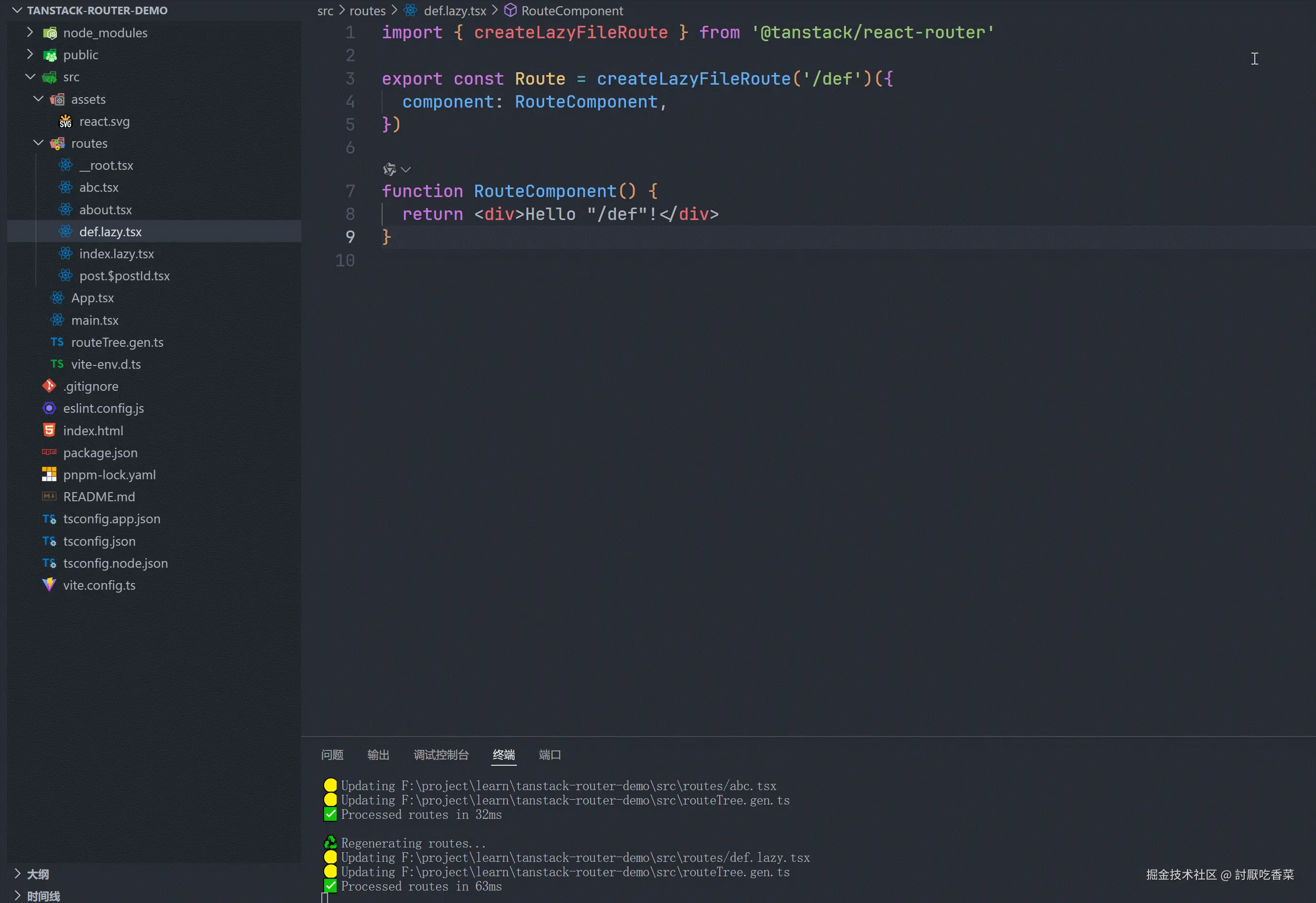Viewport: 1316px width, 903px height.
Task: Click the AI code lens icon above RouteComponent
Action: point(389,169)
